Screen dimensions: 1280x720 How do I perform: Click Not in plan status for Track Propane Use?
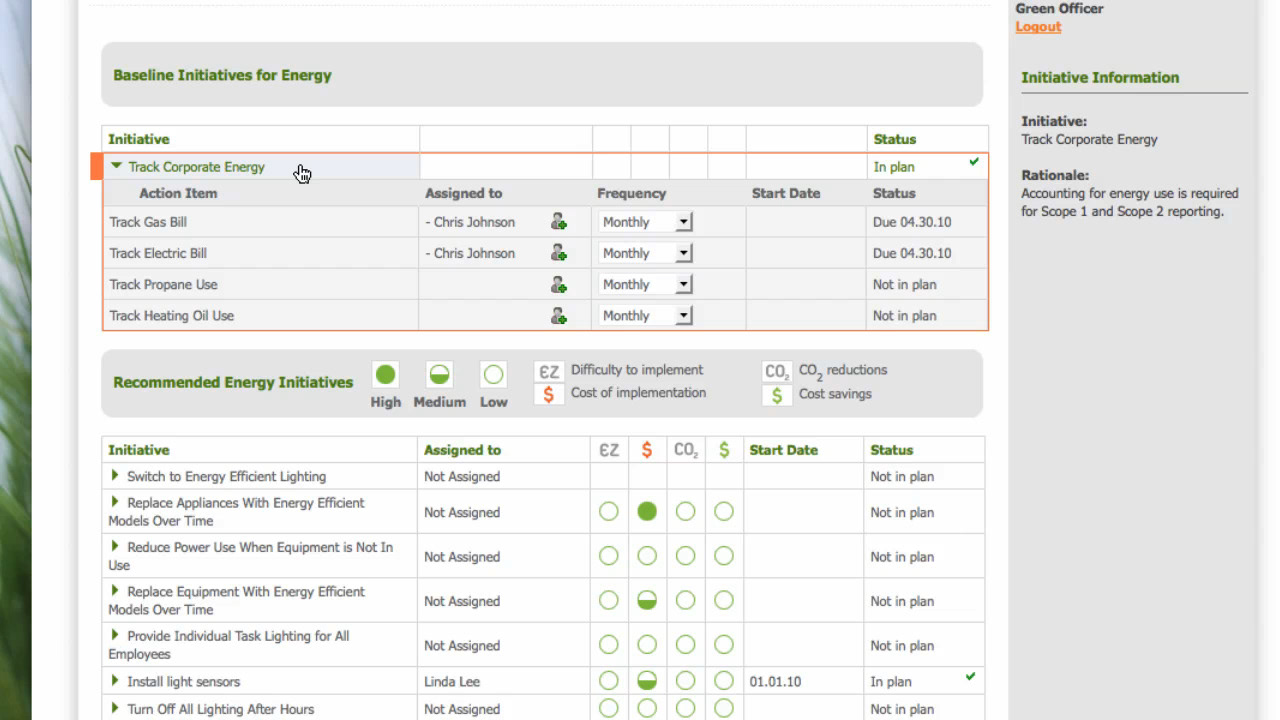pyautogui.click(x=905, y=284)
